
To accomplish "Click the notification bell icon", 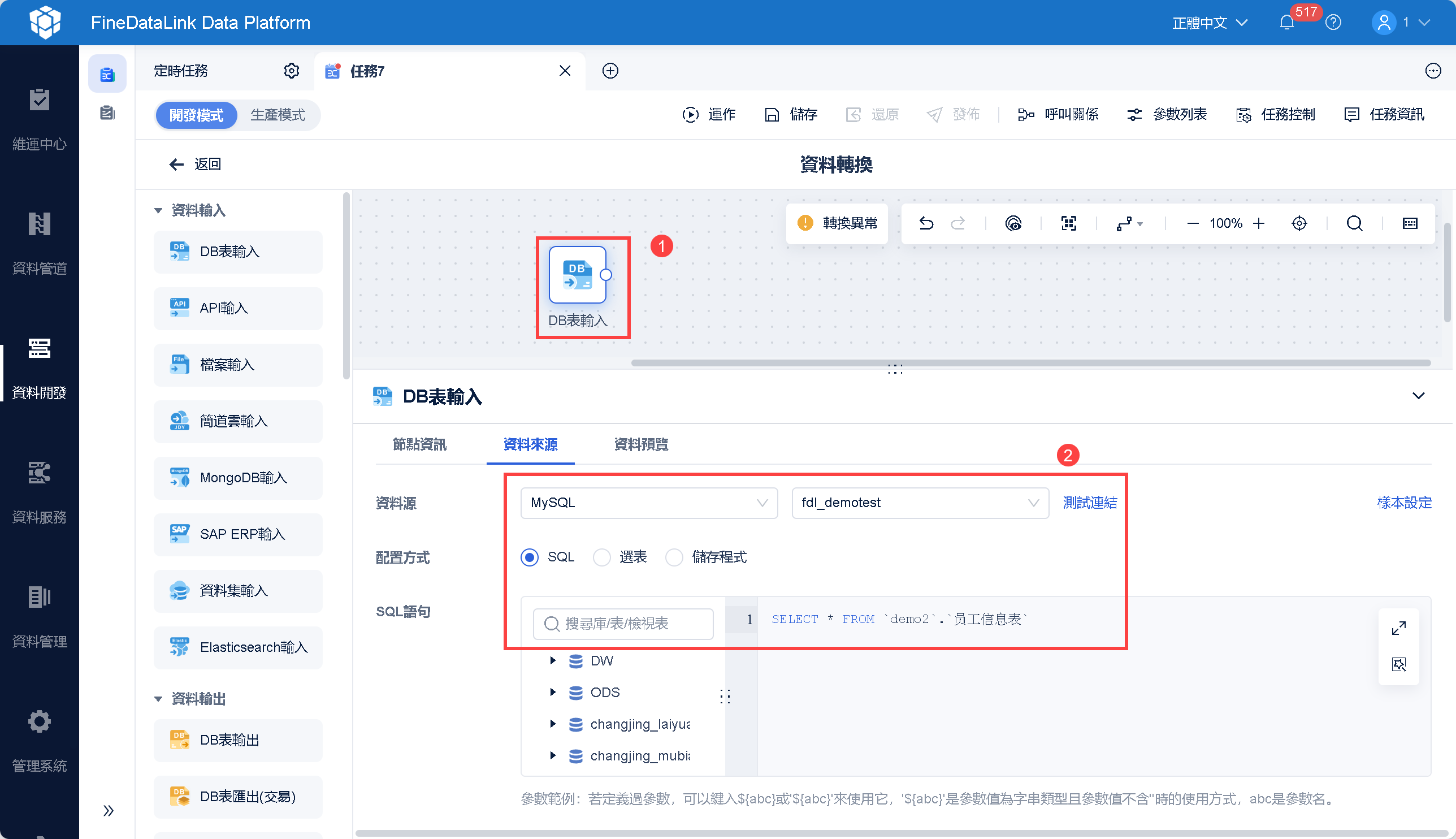I will 1286,23.
